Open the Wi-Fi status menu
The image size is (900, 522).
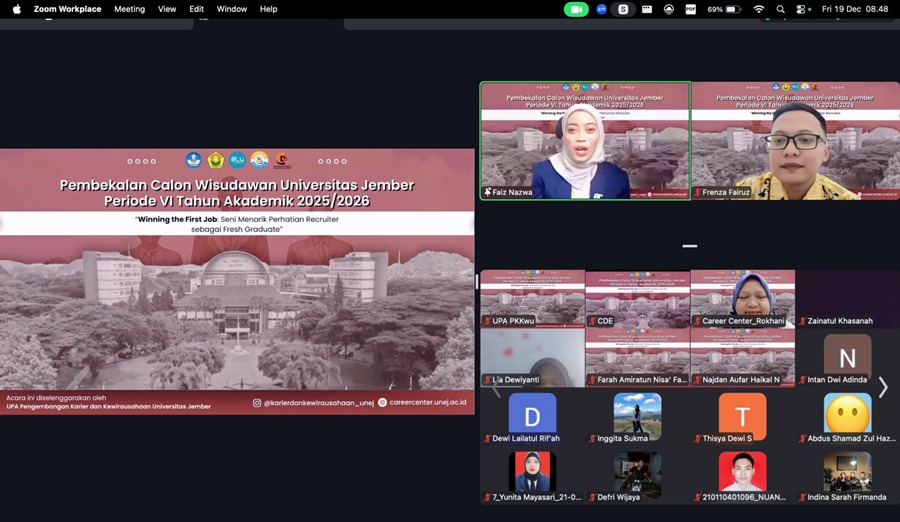(758, 9)
